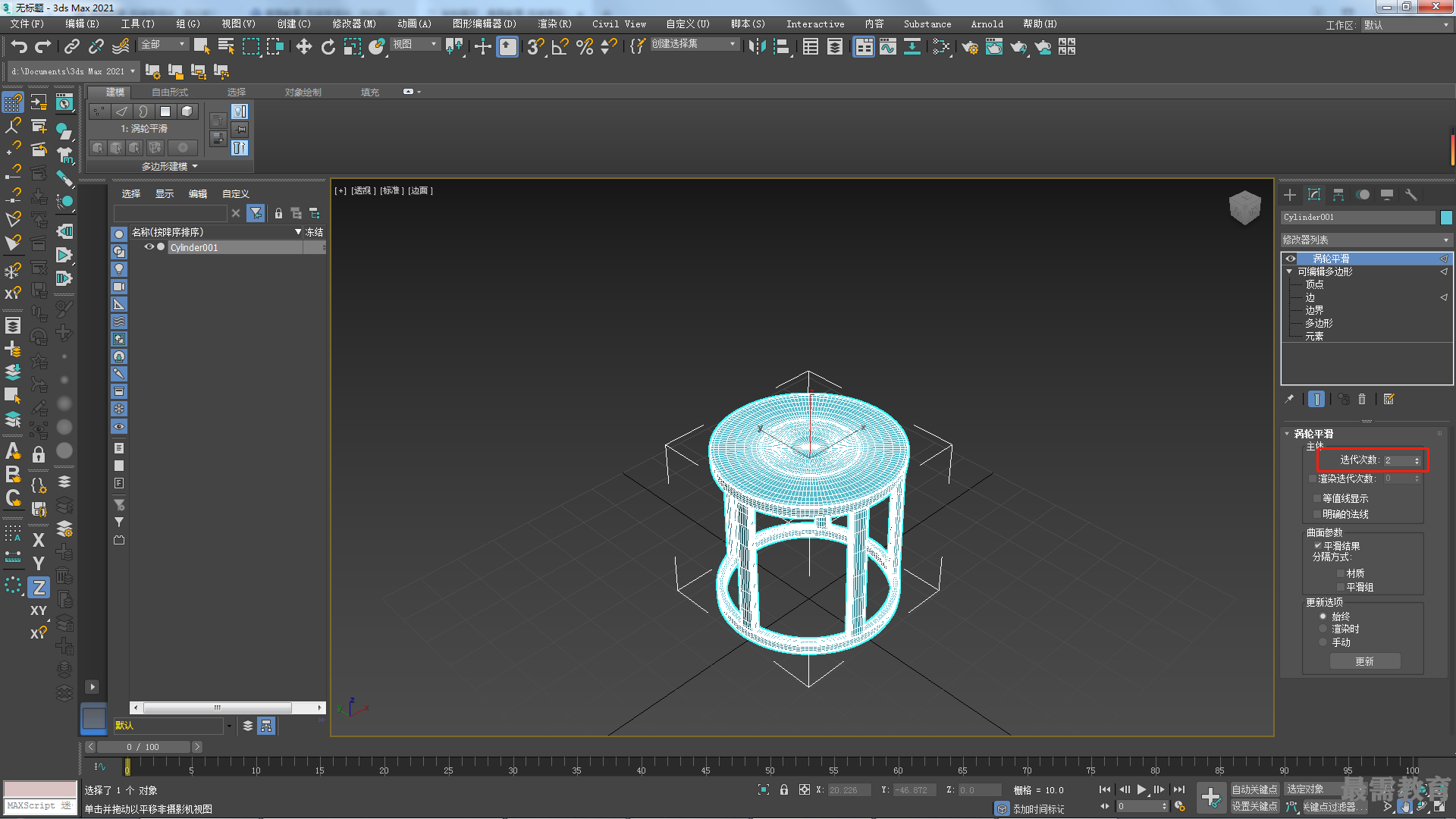Open the 视图 reference coordinate dropdown

[415, 45]
